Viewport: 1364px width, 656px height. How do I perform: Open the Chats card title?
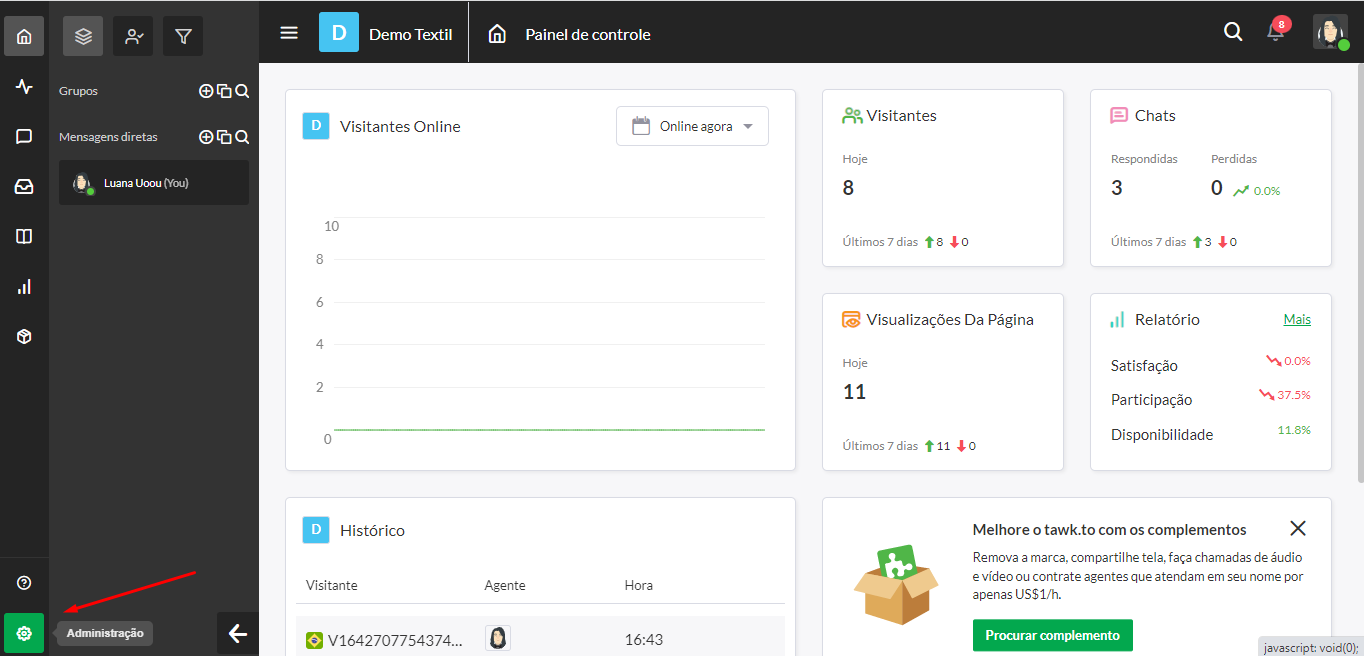coord(1155,116)
